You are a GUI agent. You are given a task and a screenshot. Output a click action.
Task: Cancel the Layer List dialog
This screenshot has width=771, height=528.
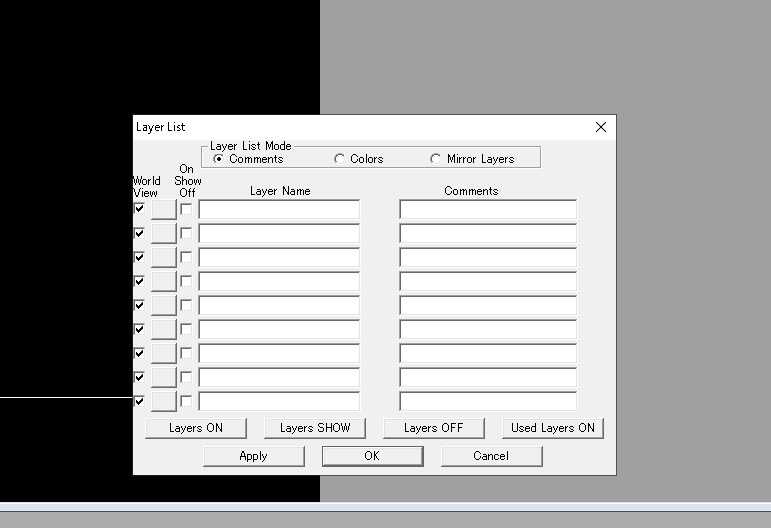pos(491,456)
